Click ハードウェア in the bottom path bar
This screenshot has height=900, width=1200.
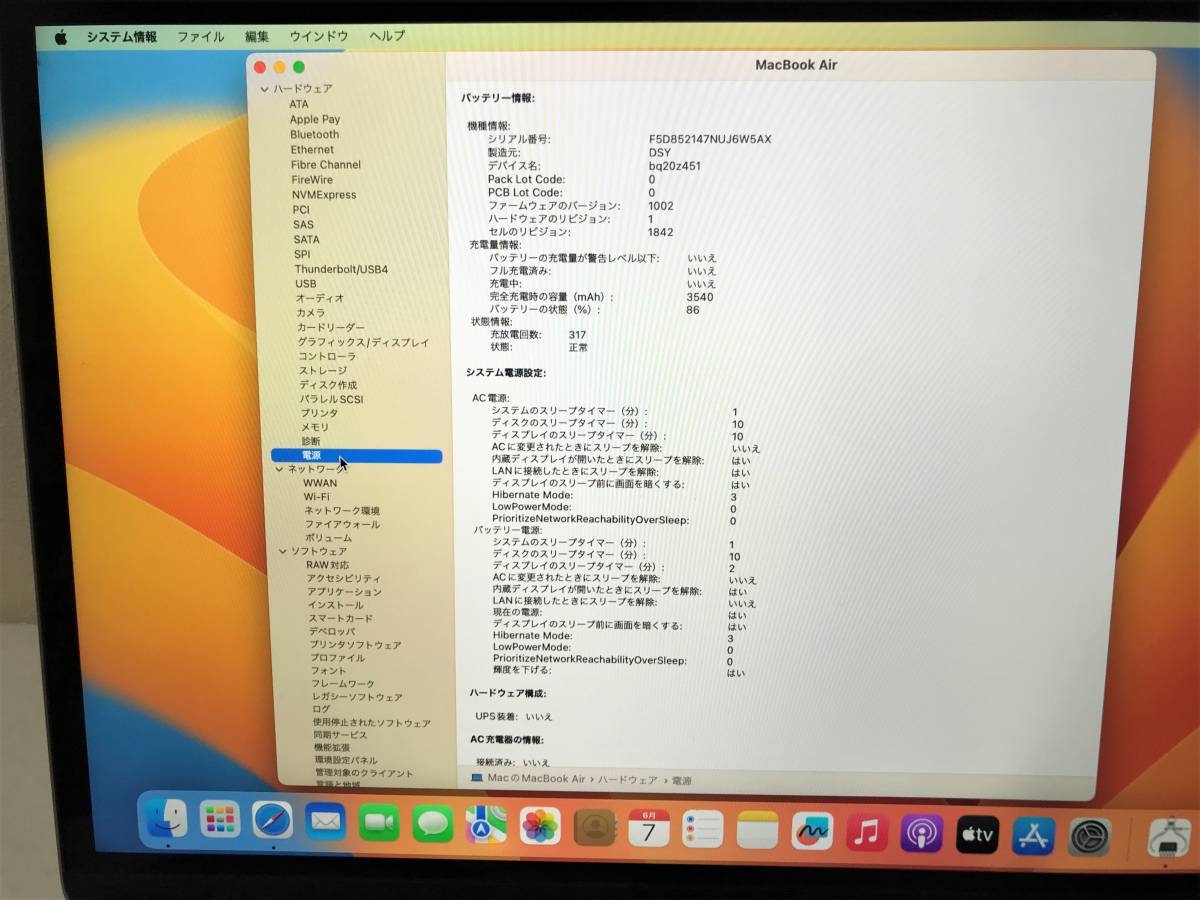point(628,779)
